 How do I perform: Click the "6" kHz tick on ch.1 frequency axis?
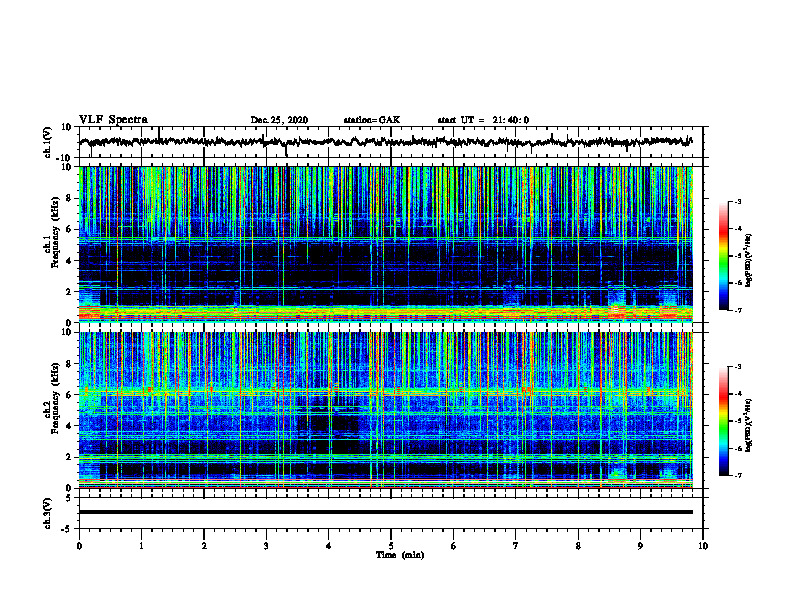pos(70,230)
